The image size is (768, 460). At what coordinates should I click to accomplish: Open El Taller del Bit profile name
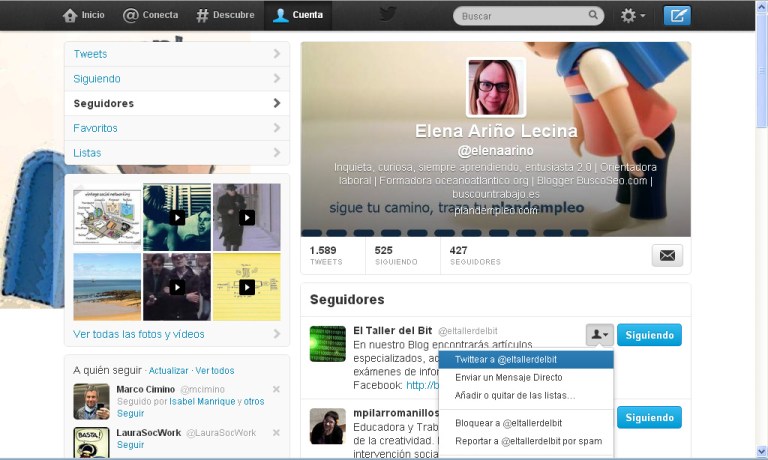393,331
